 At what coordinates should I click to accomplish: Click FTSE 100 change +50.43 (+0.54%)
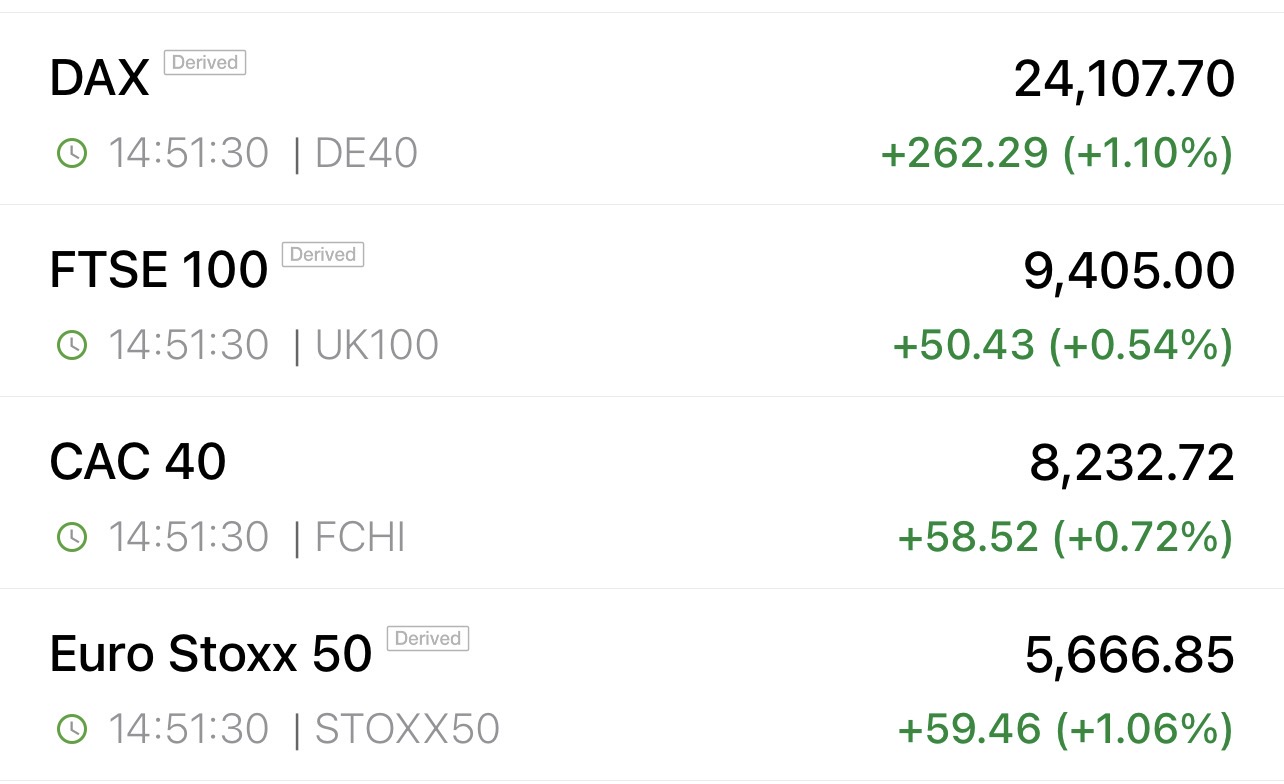click(1063, 346)
